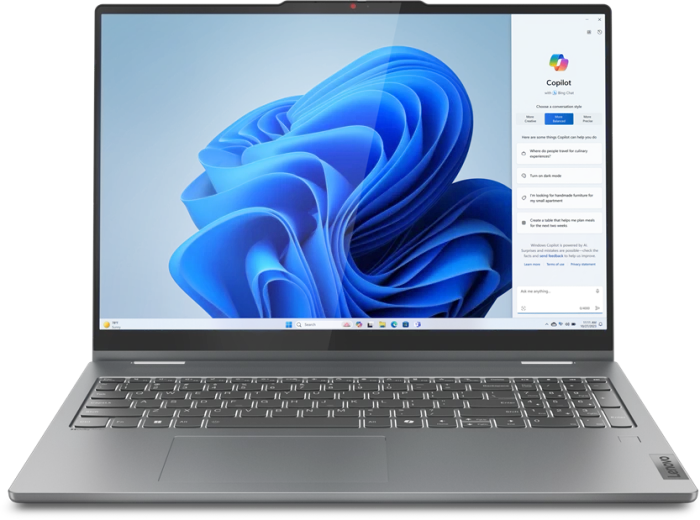Open File Explorer from the taskbar

tap(382, 324)
